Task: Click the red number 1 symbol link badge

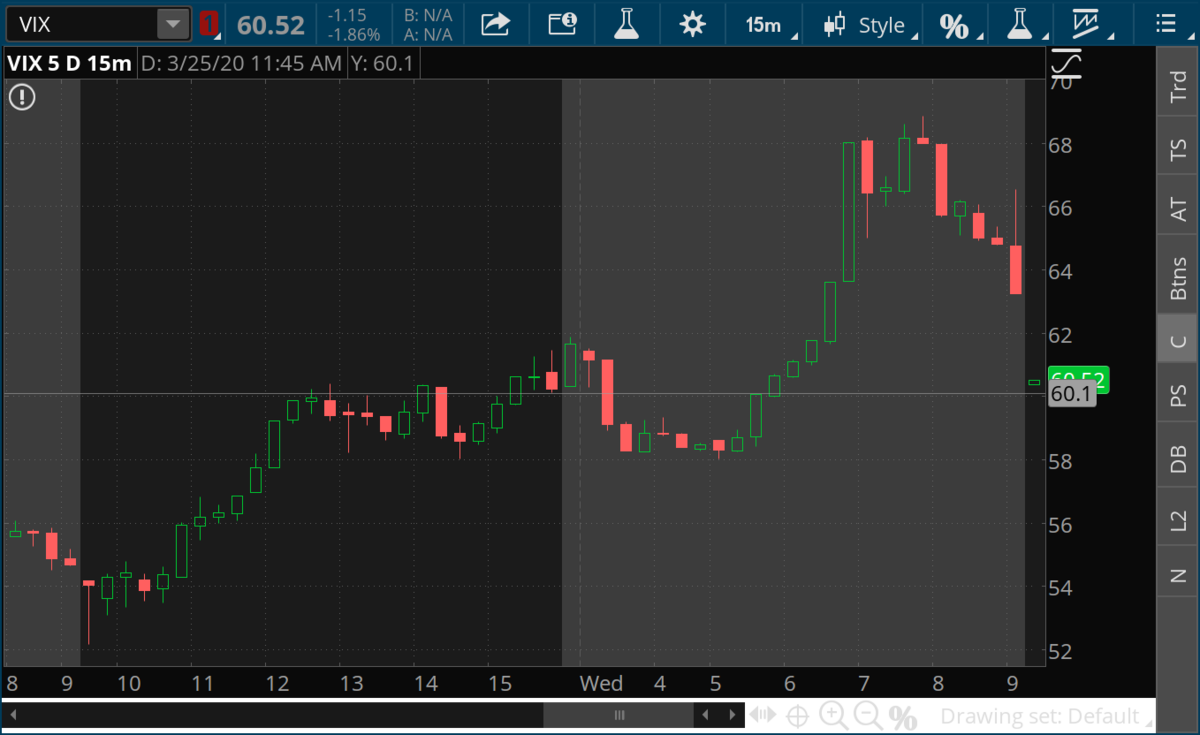Action: (209, 24)
